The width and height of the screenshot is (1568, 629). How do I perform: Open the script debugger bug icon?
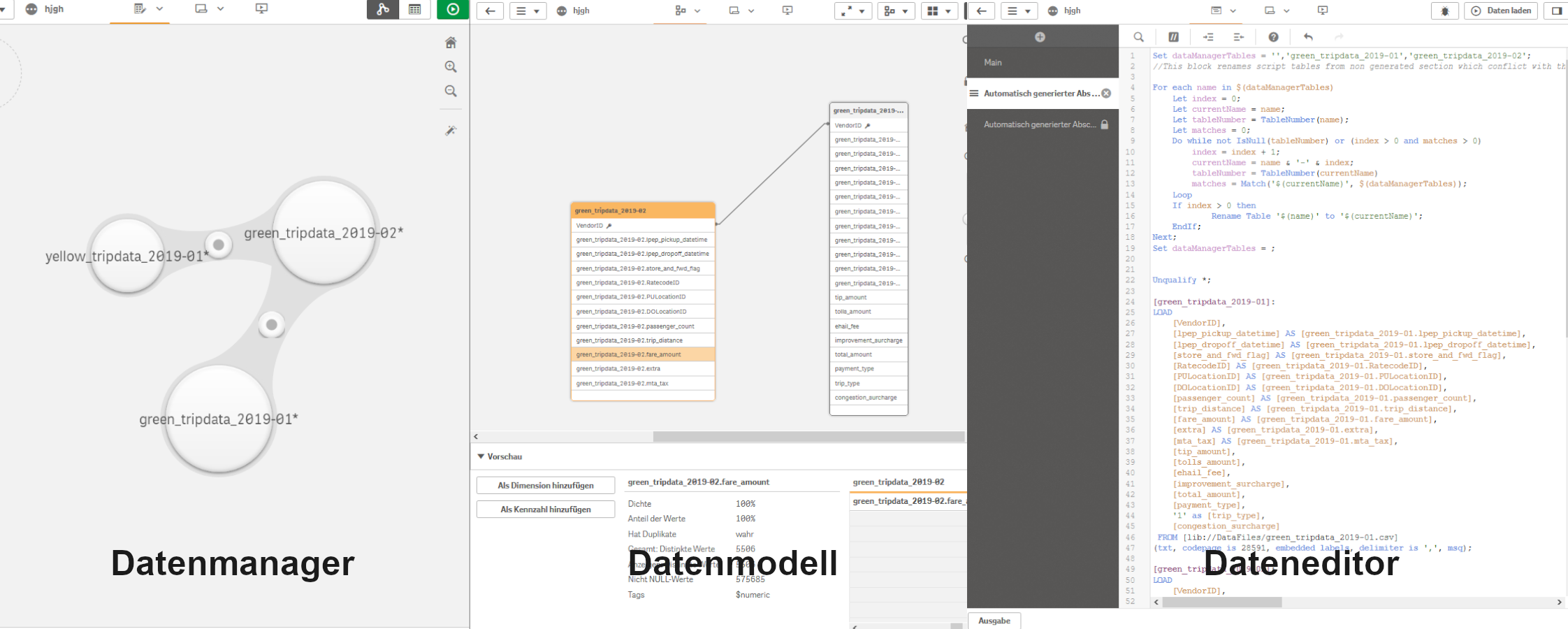[1444, 10]
